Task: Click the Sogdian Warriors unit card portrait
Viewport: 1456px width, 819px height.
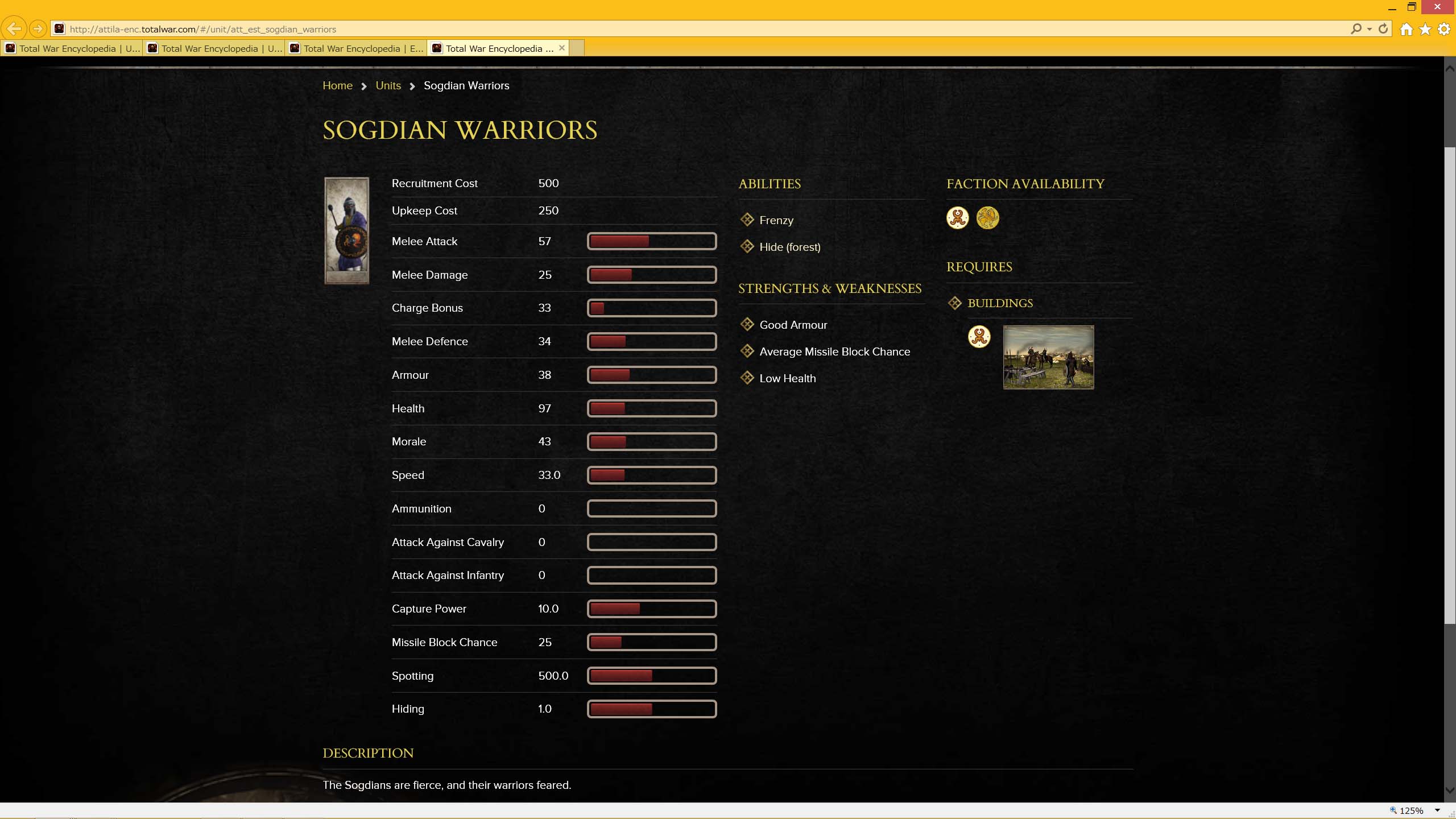Action: (x=346, y=230)
